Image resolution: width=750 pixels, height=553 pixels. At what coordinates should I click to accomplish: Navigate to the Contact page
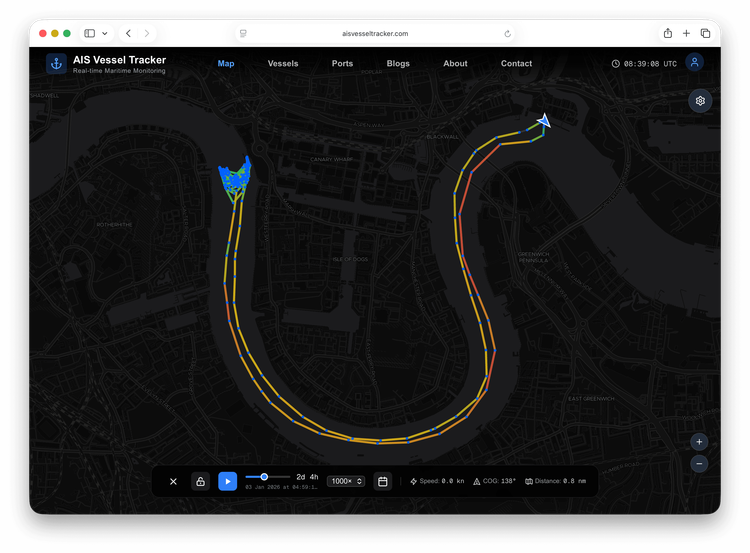(x=516, y=63)
